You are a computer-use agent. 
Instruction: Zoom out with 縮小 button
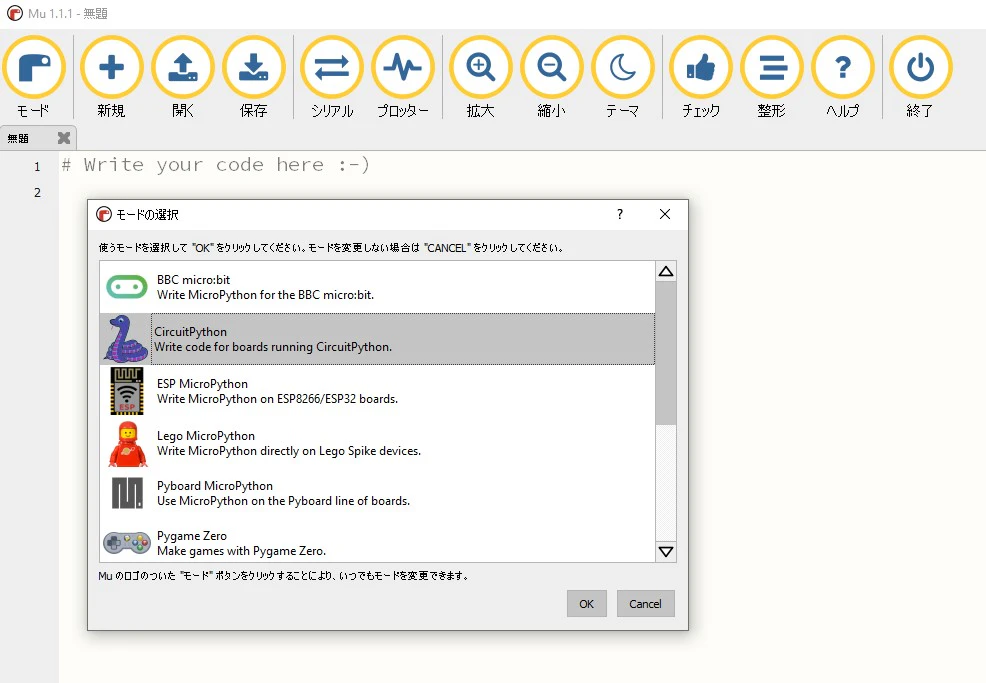point(551,77)
